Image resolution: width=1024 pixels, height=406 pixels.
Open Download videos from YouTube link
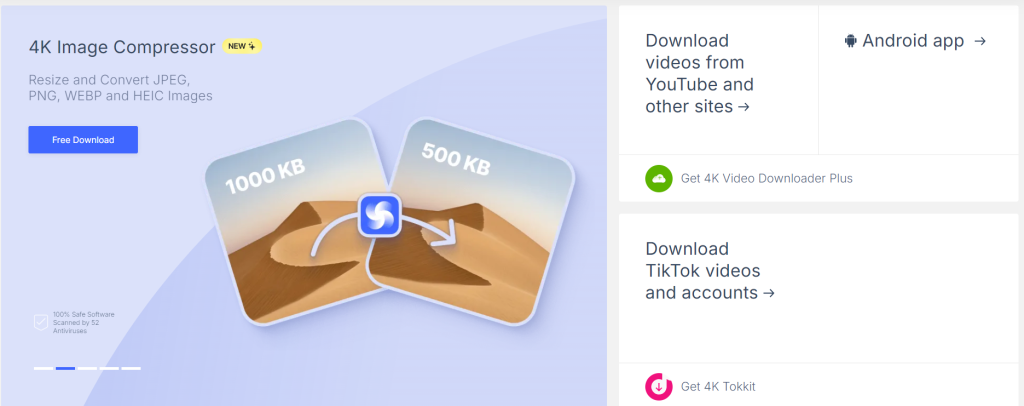[x=699, y=74]
